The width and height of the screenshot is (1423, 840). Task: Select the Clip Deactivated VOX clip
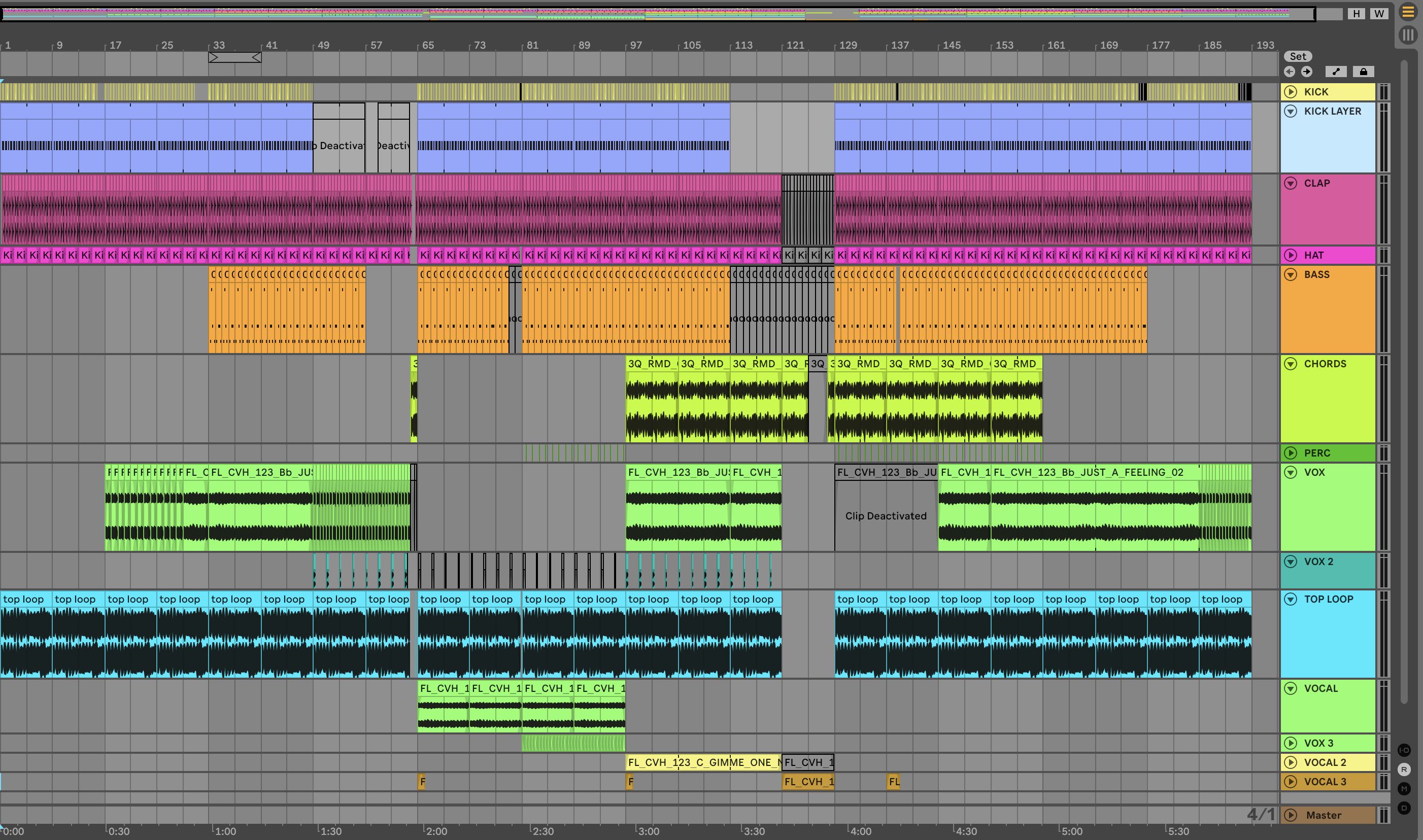pos(886,515)
